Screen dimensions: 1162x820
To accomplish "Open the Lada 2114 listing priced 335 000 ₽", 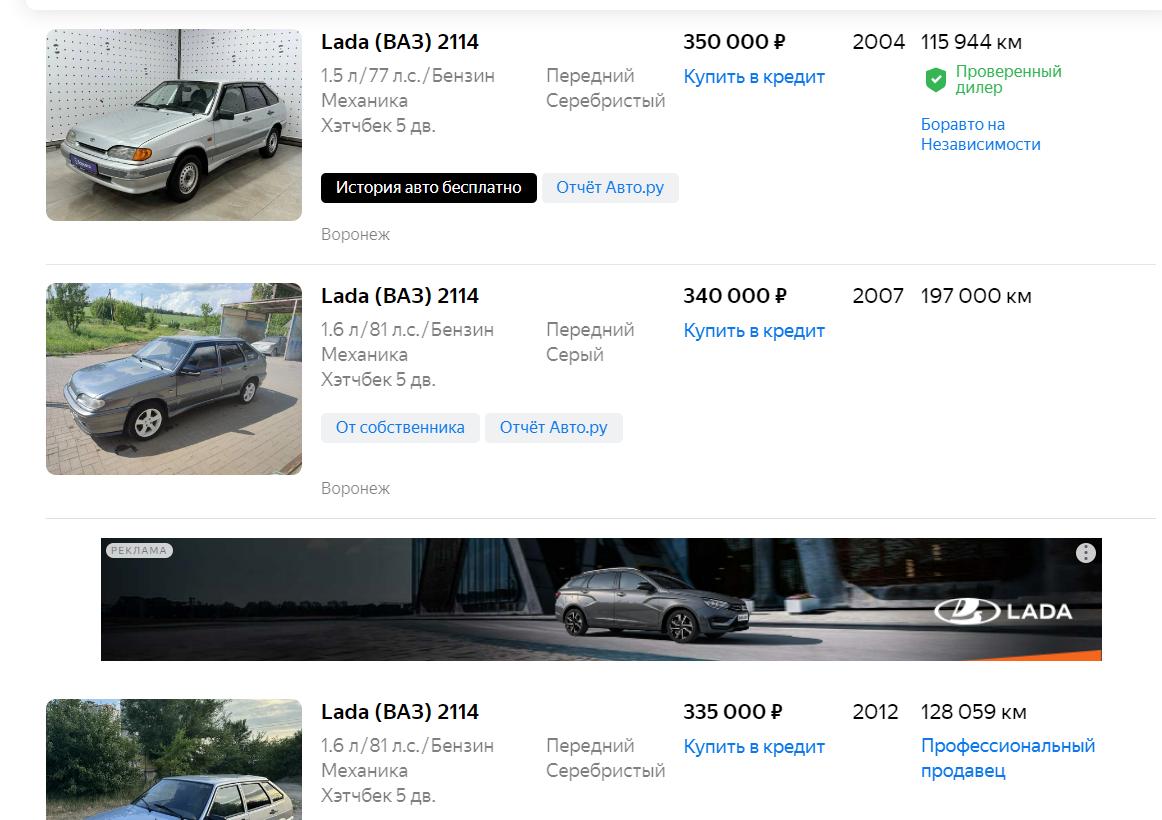I will click(399, 712).
